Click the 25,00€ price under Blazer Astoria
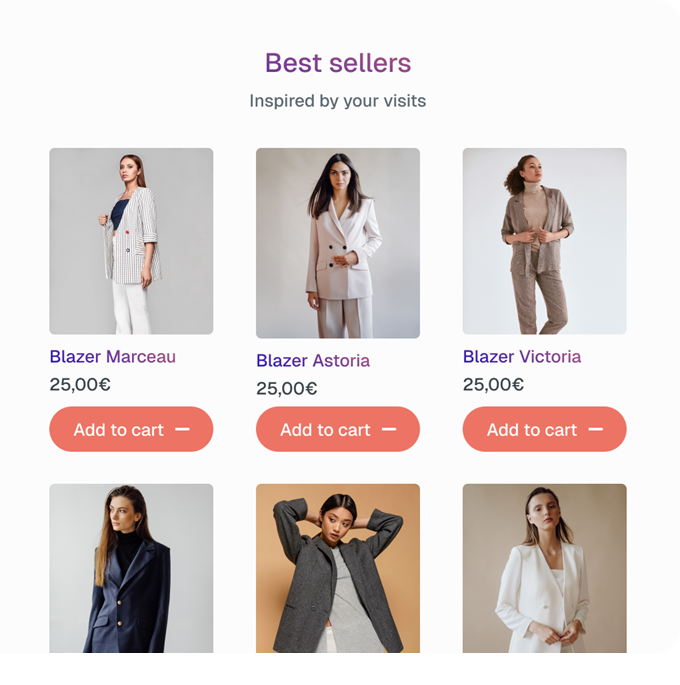Viewport: 680px width, 685px height. [x=287, y=388]
